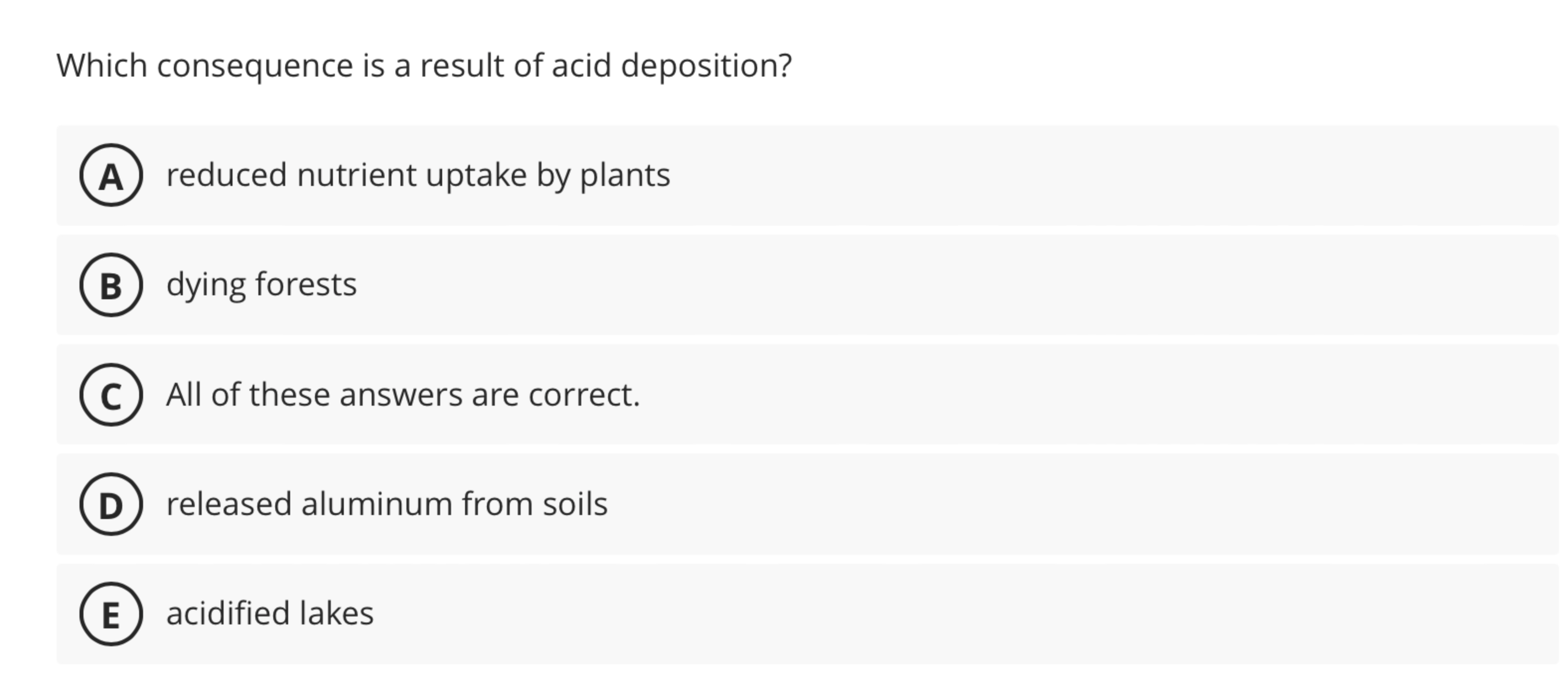Select the text 'dying forests'
Image resolution: width=1568 pixels, height=698 pixels.
click(263, 284)
